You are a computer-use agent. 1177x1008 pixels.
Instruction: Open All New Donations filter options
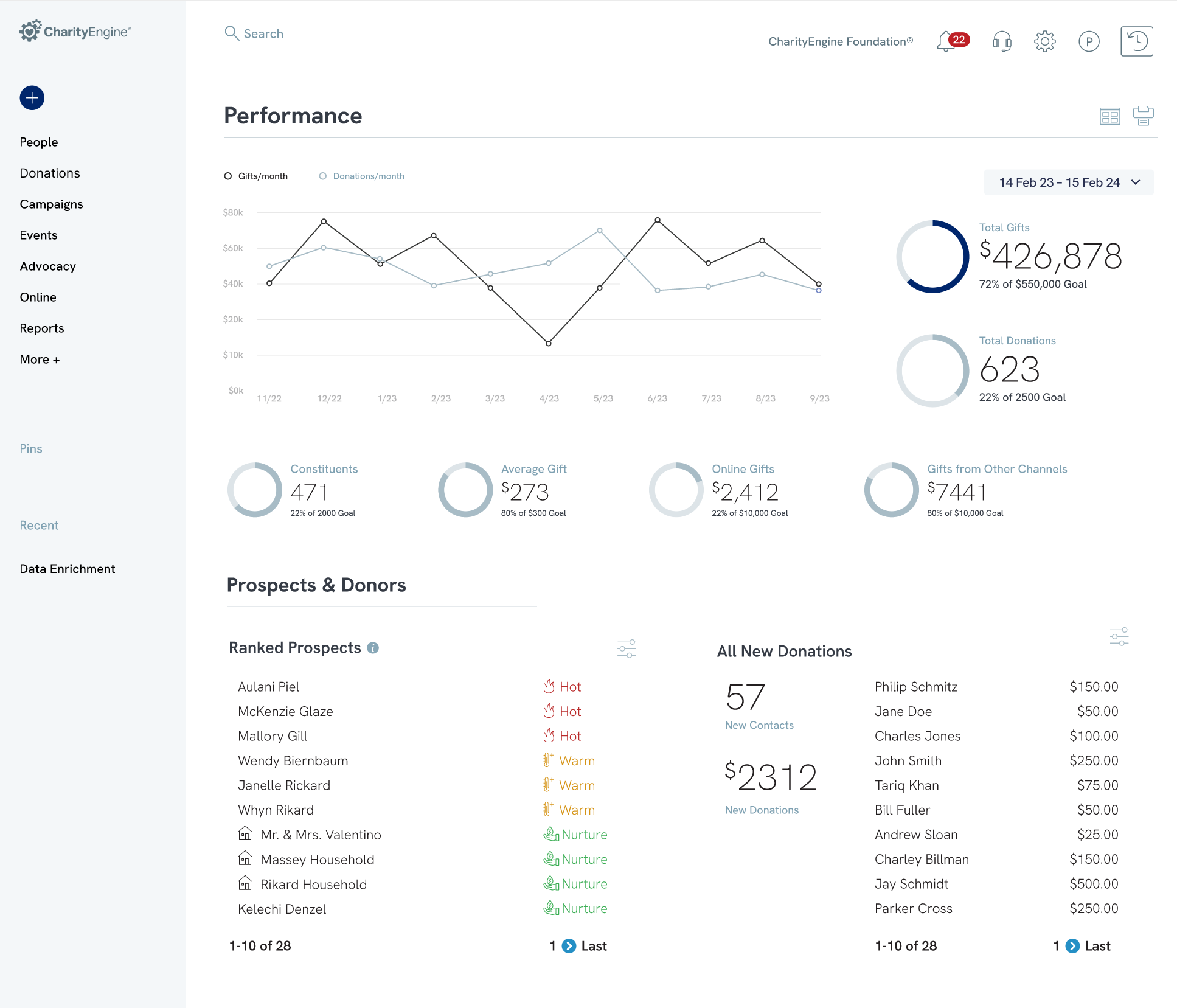coord(1119,636)
